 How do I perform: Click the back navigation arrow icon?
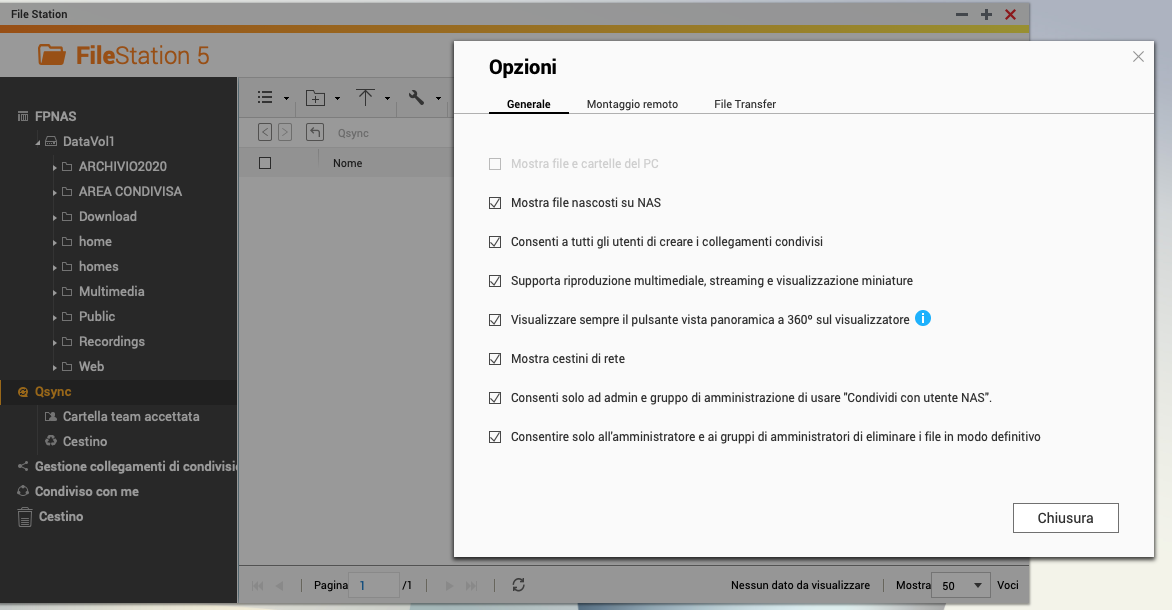(x=265, y=132)
